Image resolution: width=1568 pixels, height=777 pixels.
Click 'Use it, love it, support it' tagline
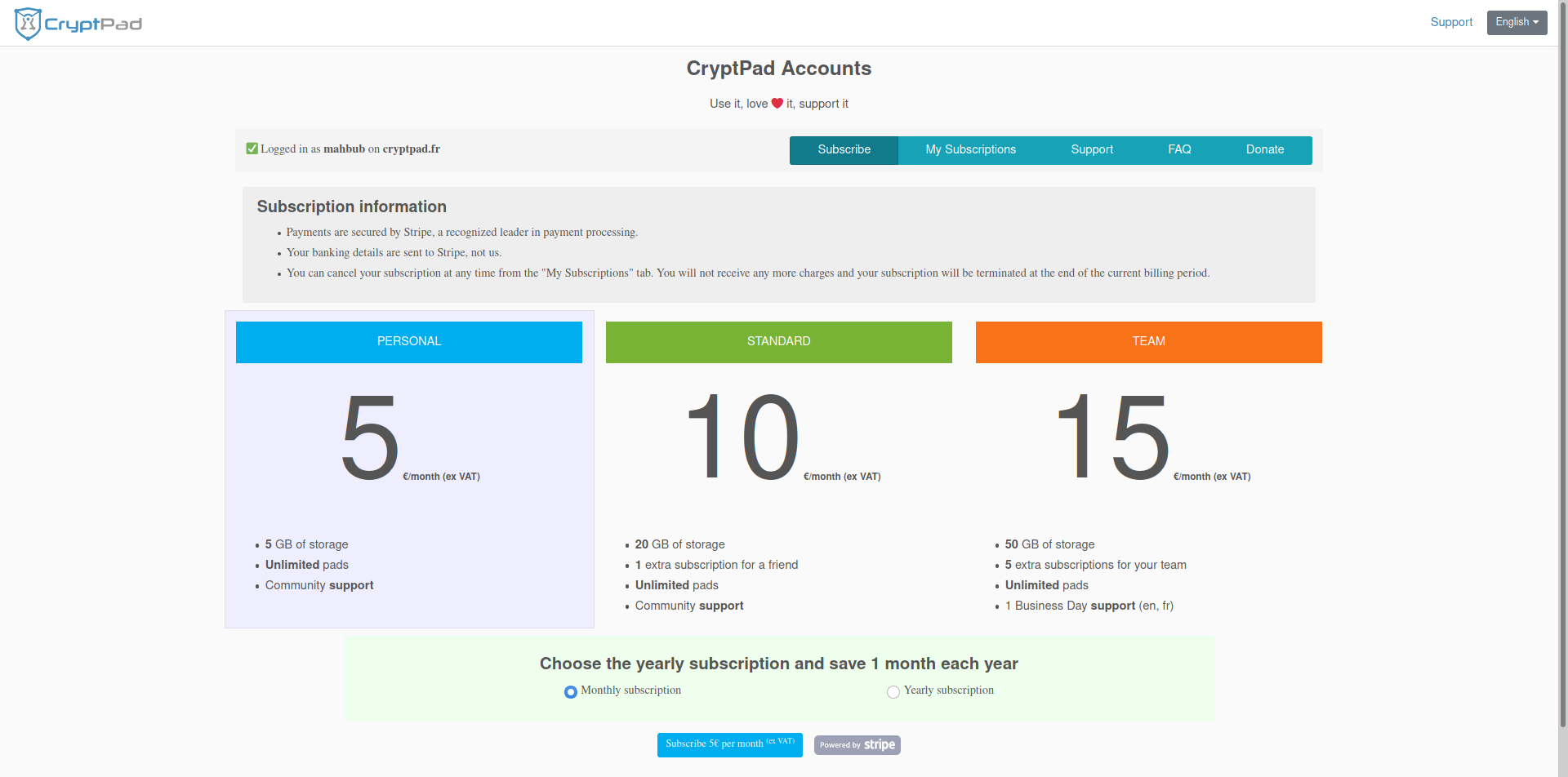(779, 104)
